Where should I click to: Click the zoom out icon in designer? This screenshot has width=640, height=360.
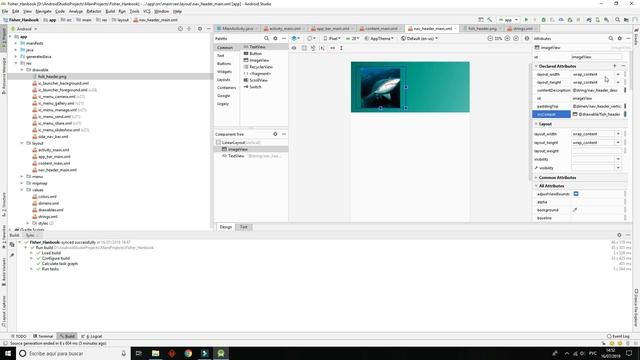point(490,38)
